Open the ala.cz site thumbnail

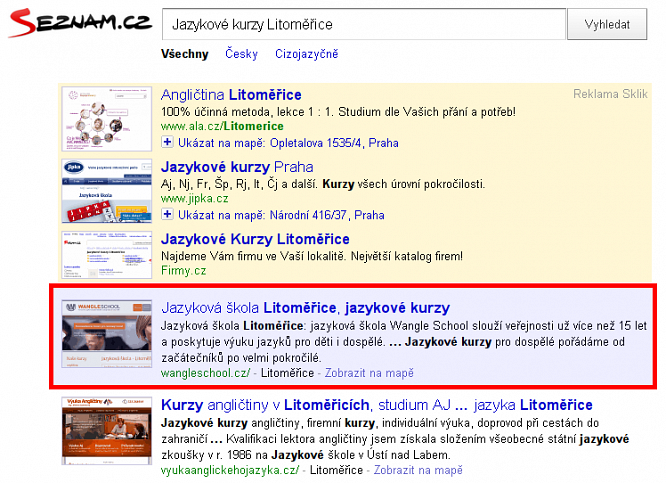107,119
